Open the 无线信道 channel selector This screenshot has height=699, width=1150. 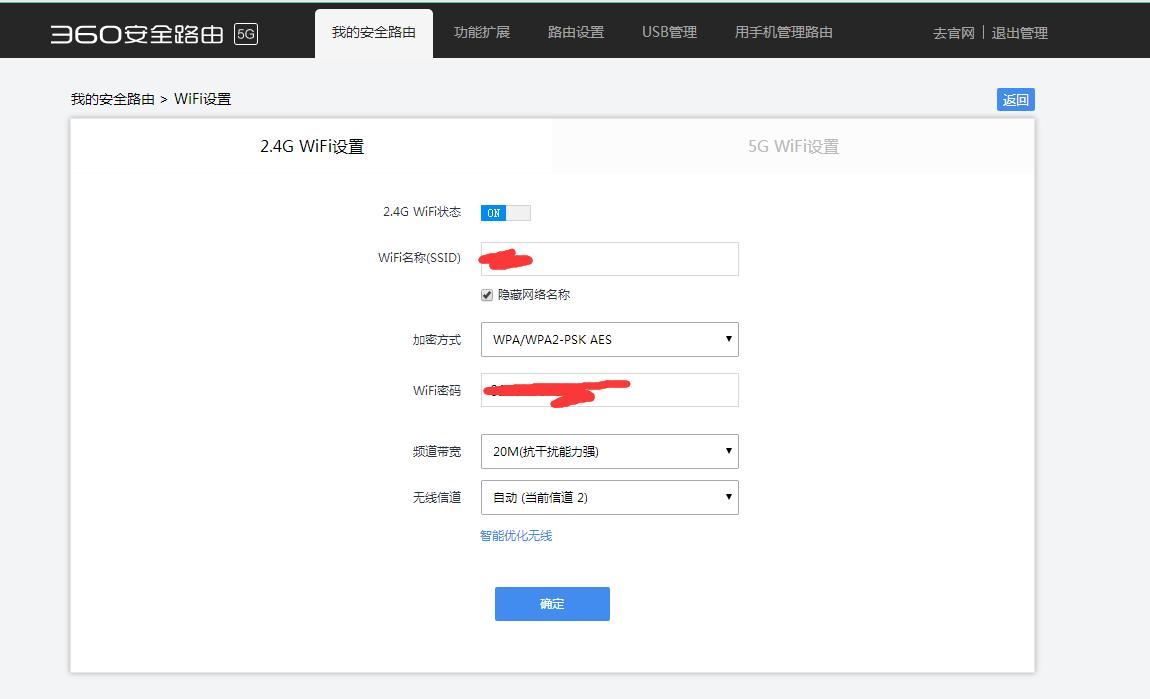pos(609,497)
